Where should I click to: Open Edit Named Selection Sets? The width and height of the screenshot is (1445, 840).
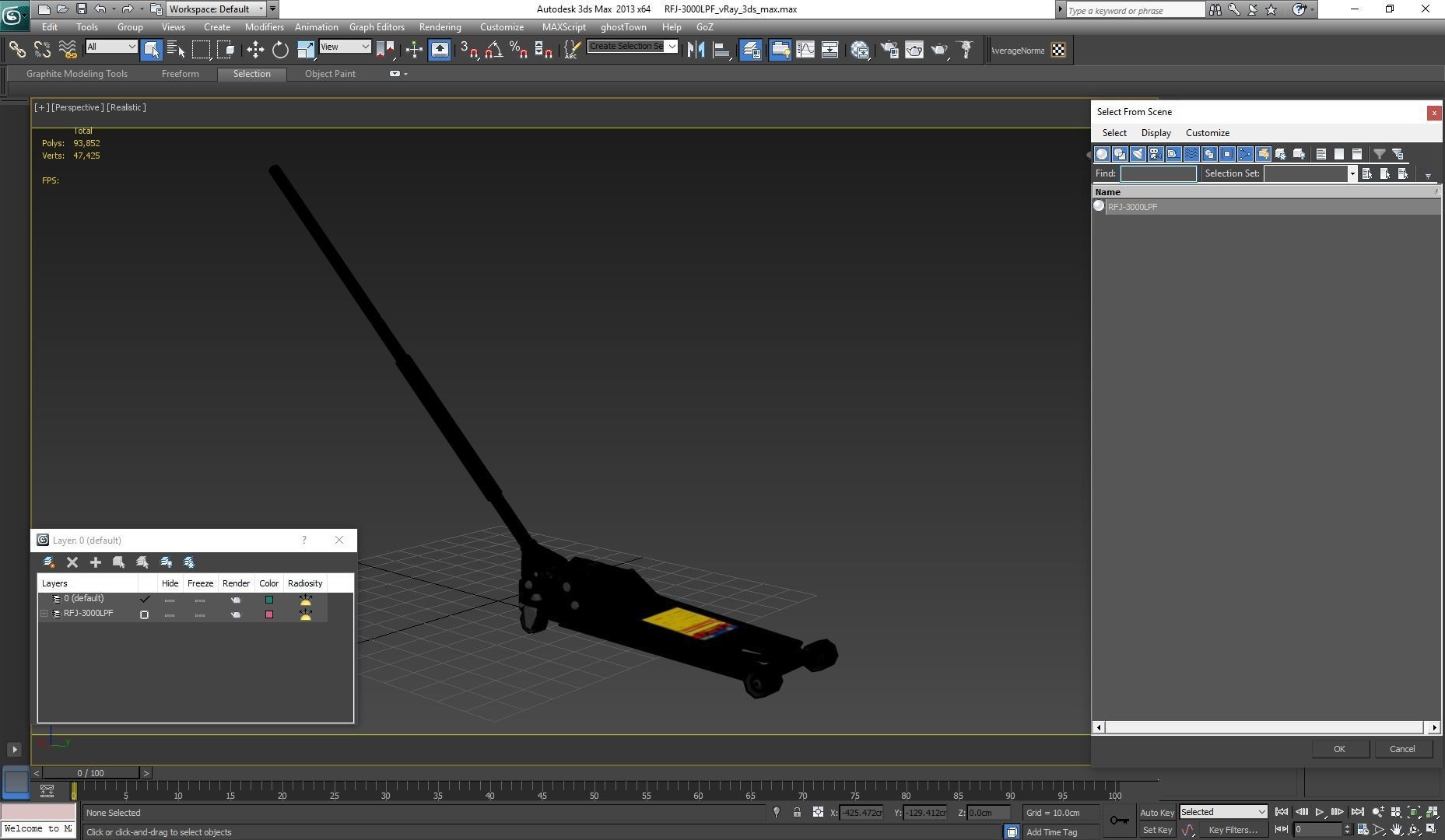[572, 50]
